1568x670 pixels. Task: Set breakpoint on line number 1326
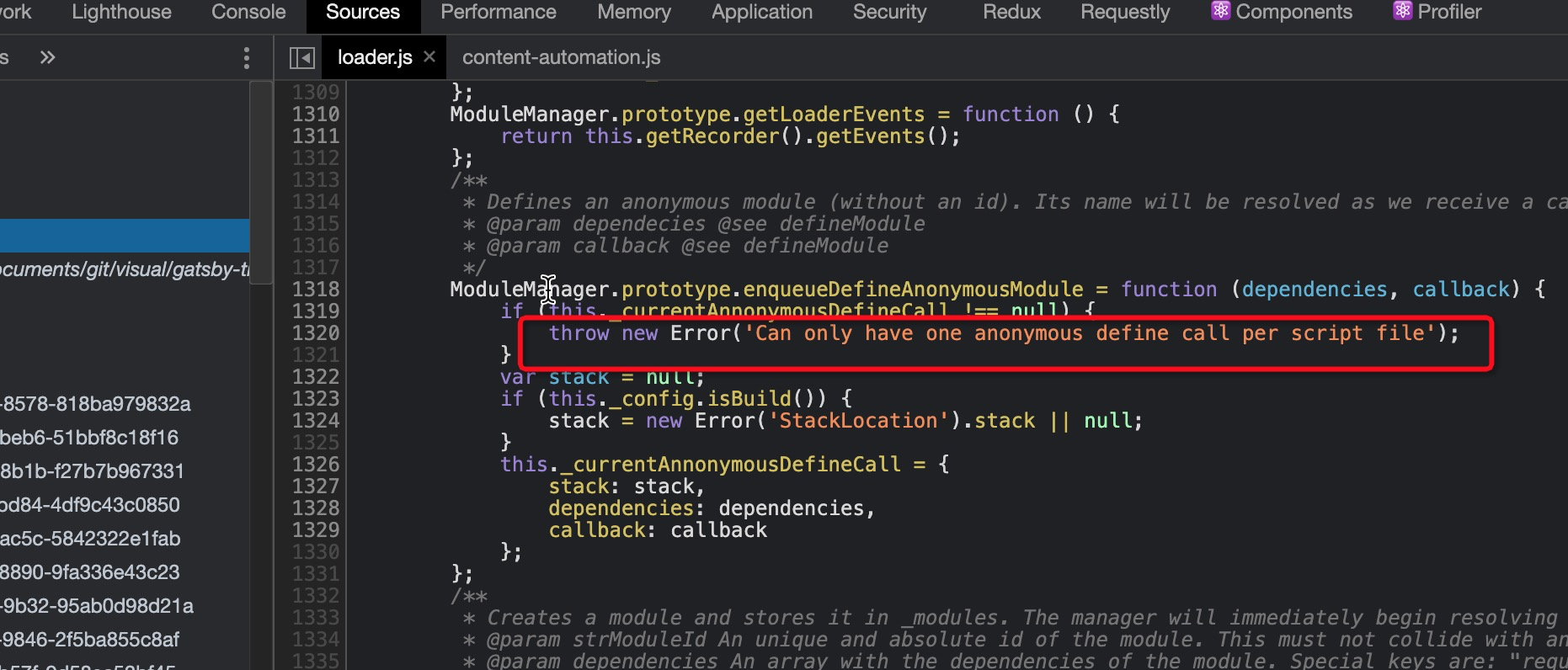tap(316, 464)
